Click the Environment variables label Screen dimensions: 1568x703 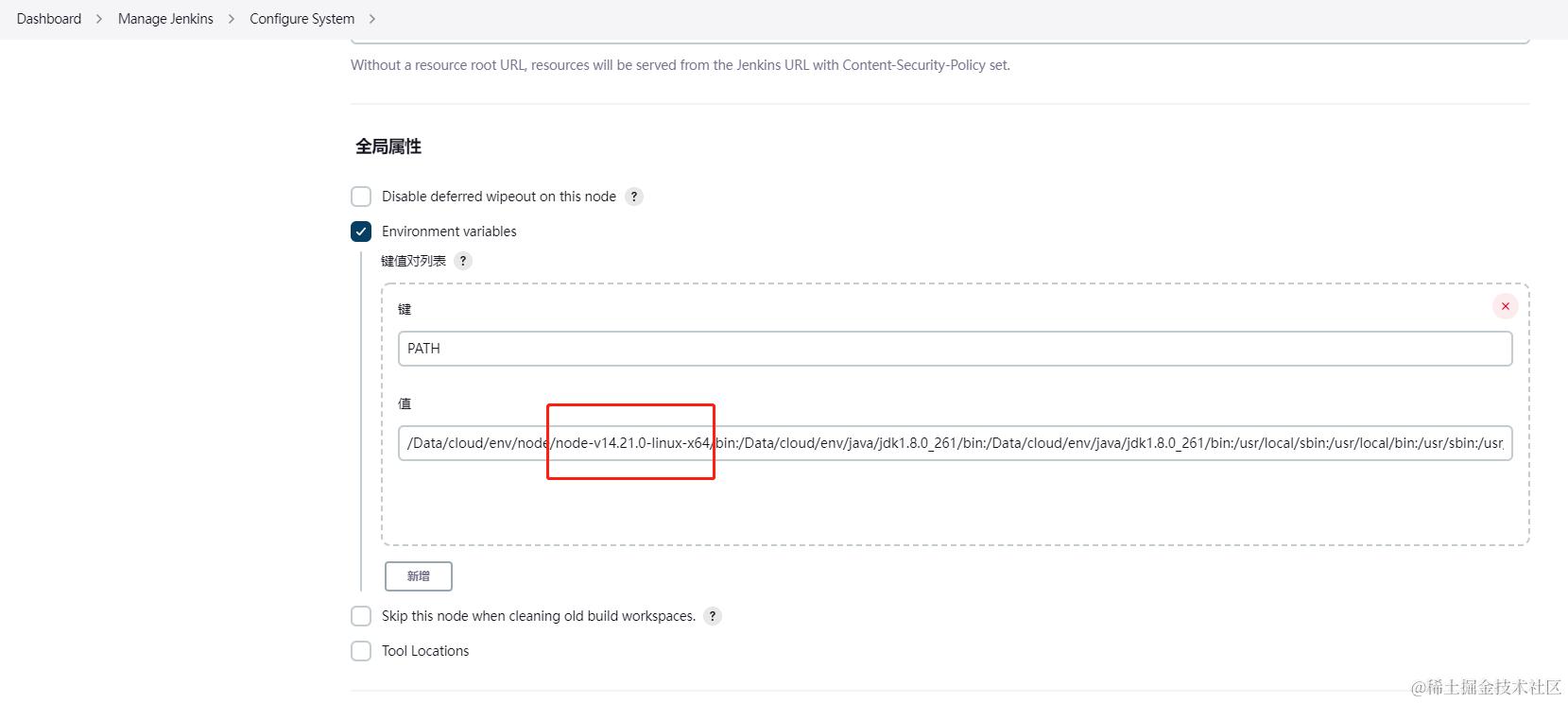449,231
